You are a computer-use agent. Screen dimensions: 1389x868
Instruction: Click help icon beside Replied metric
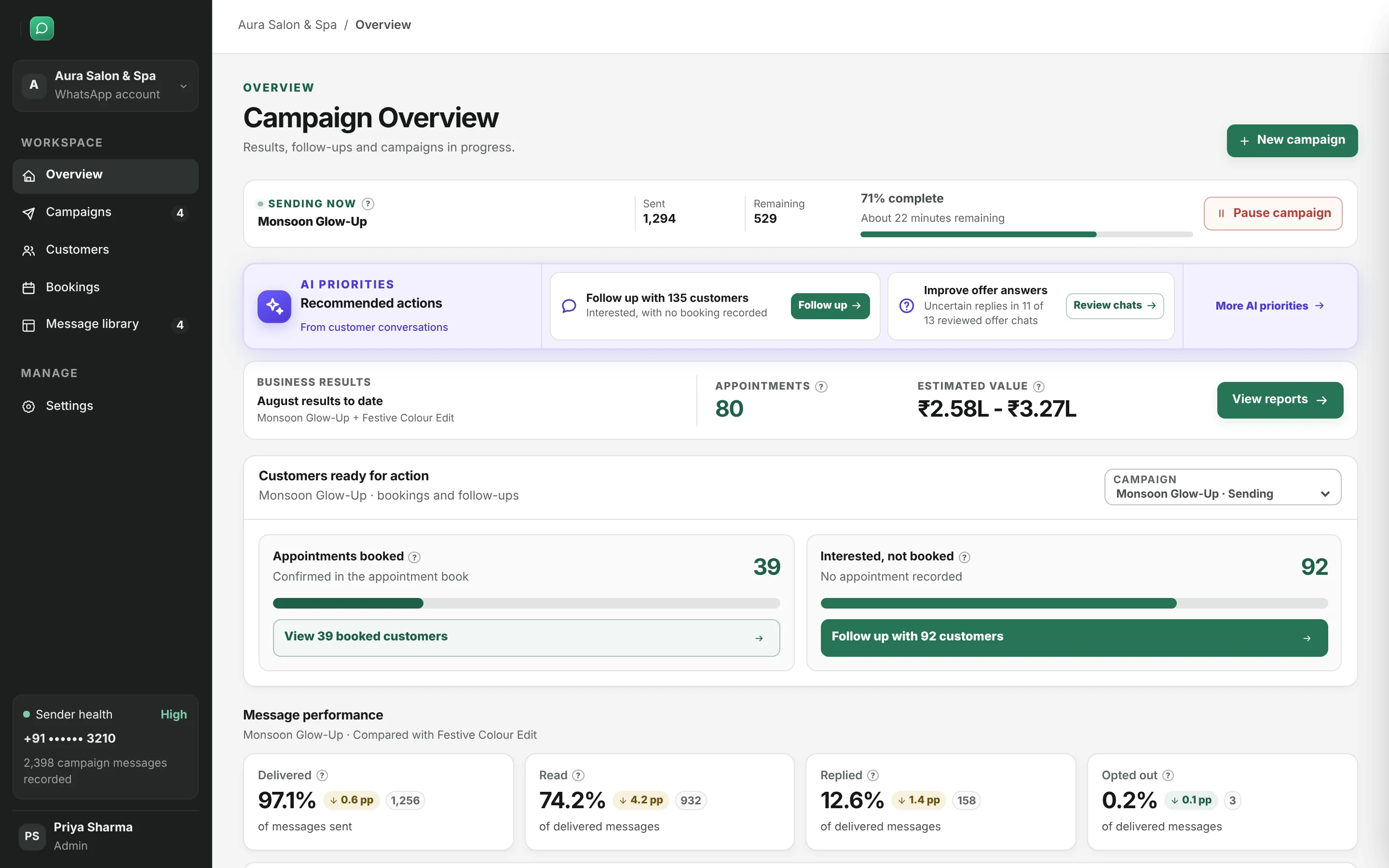[x=873, y=775]
